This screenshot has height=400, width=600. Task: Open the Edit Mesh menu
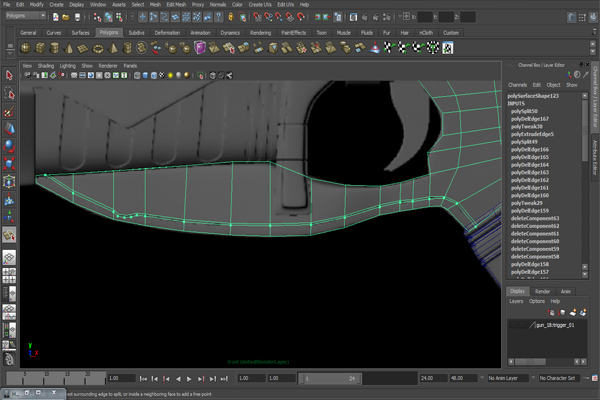(176, 5)
